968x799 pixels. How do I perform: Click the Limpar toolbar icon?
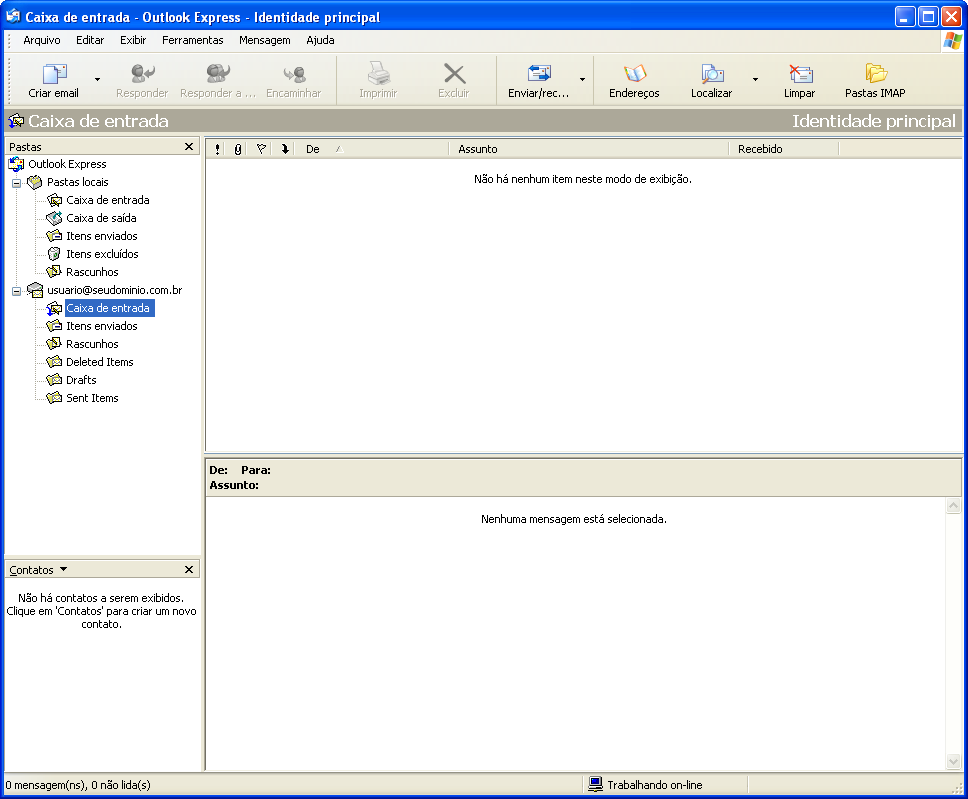tap(799, 75)
